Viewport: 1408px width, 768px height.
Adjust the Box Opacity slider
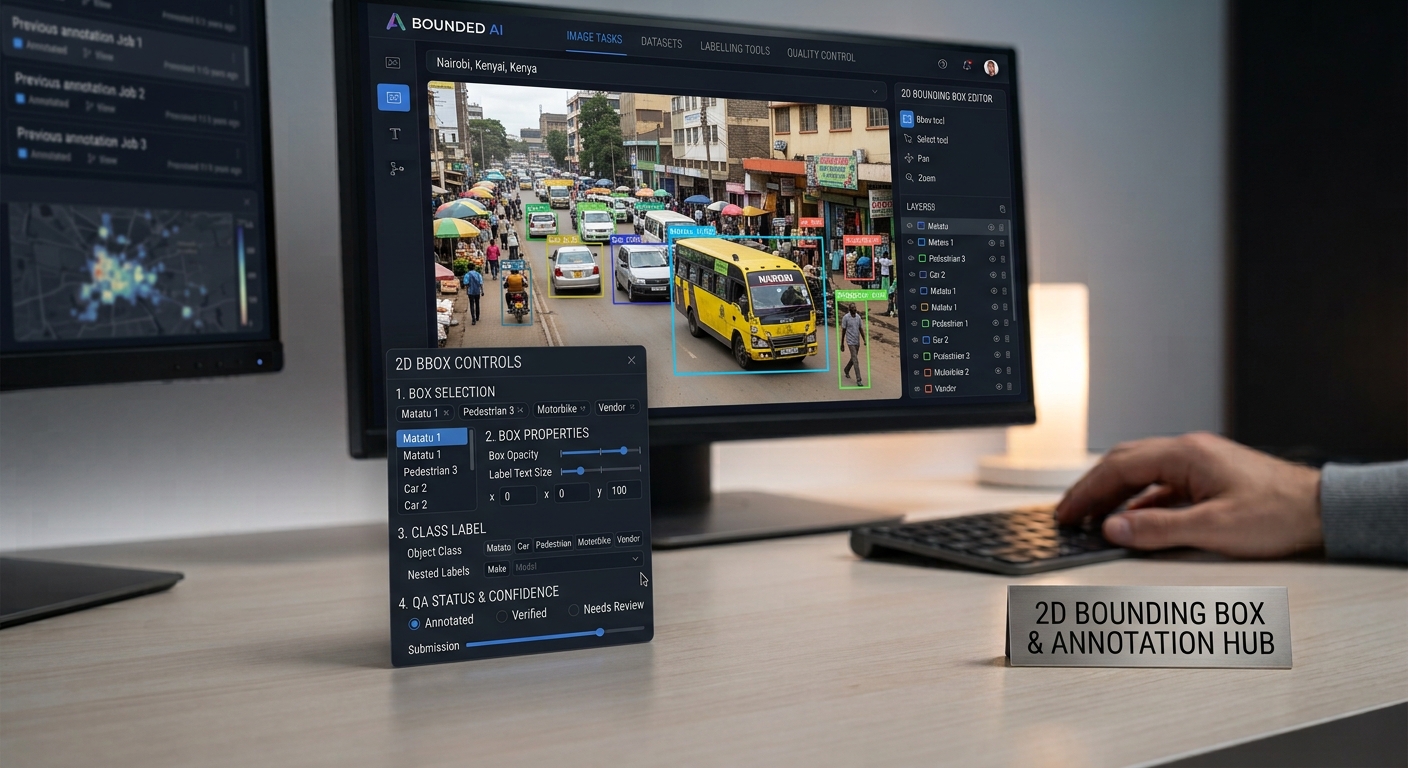(600, 452)
